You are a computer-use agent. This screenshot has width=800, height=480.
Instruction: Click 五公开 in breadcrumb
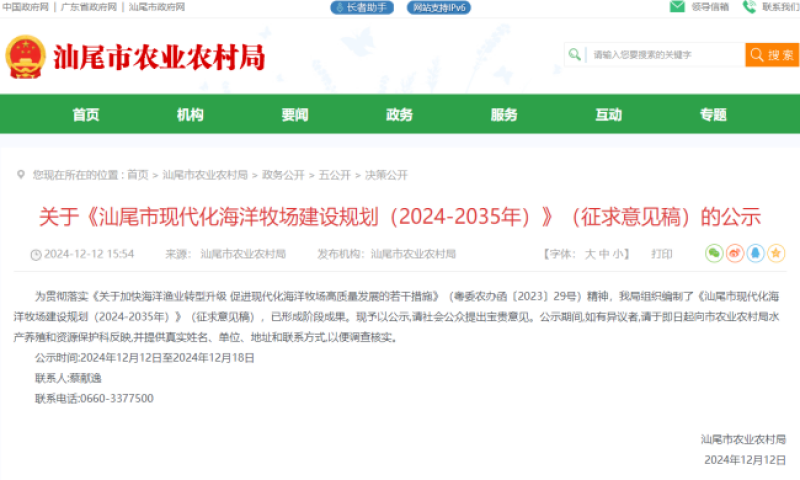click(x=335, y=175)
